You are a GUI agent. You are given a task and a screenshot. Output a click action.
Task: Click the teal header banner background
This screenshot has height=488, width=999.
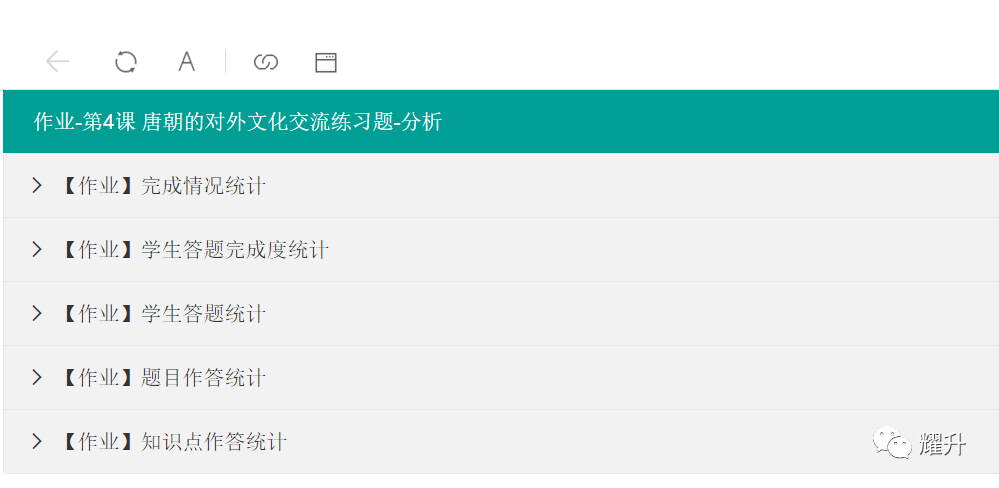click(701, 121)
